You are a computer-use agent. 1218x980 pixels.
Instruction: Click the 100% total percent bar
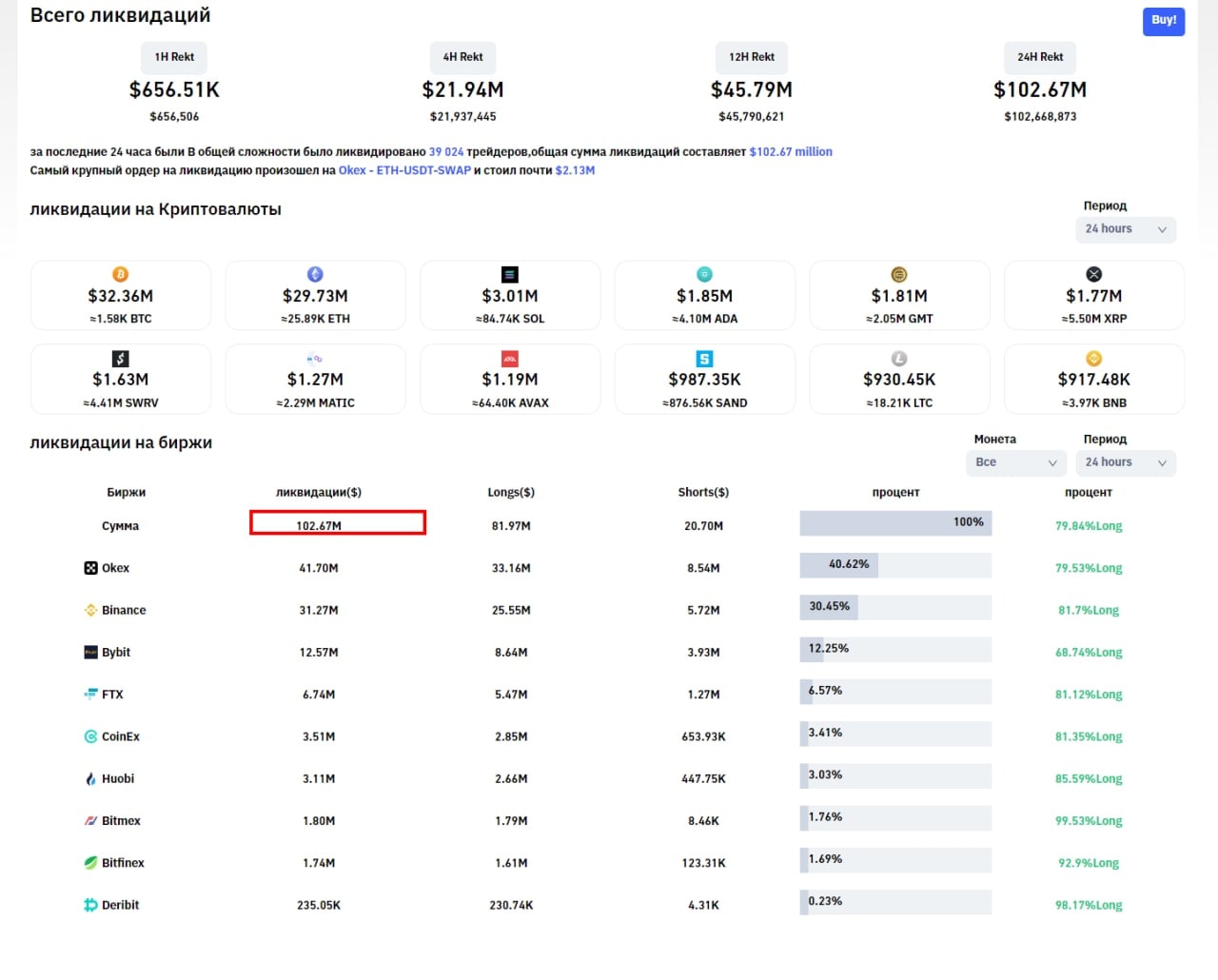click(895, 522)
